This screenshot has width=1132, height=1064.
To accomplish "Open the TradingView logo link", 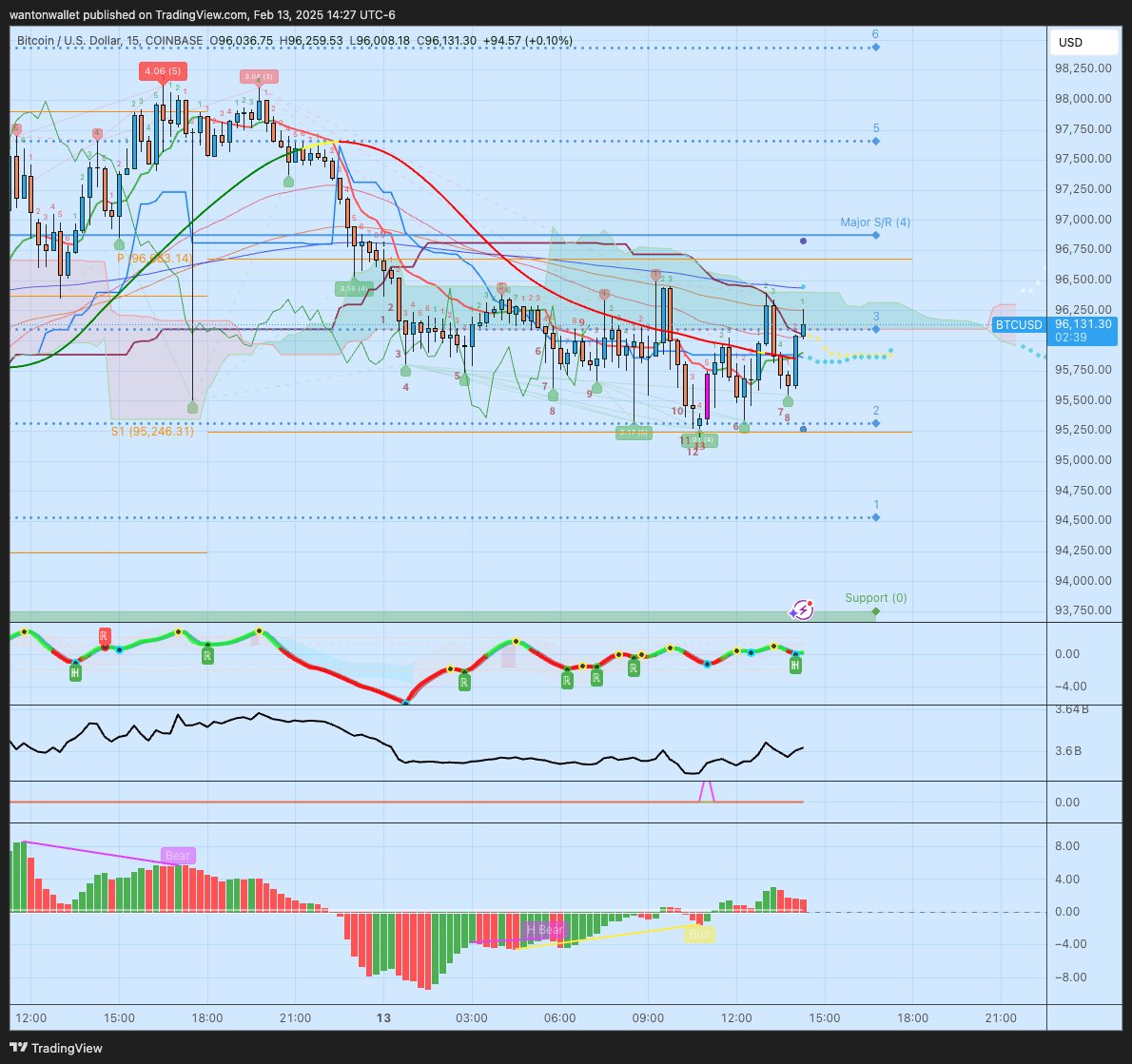I will point(55,1048).
